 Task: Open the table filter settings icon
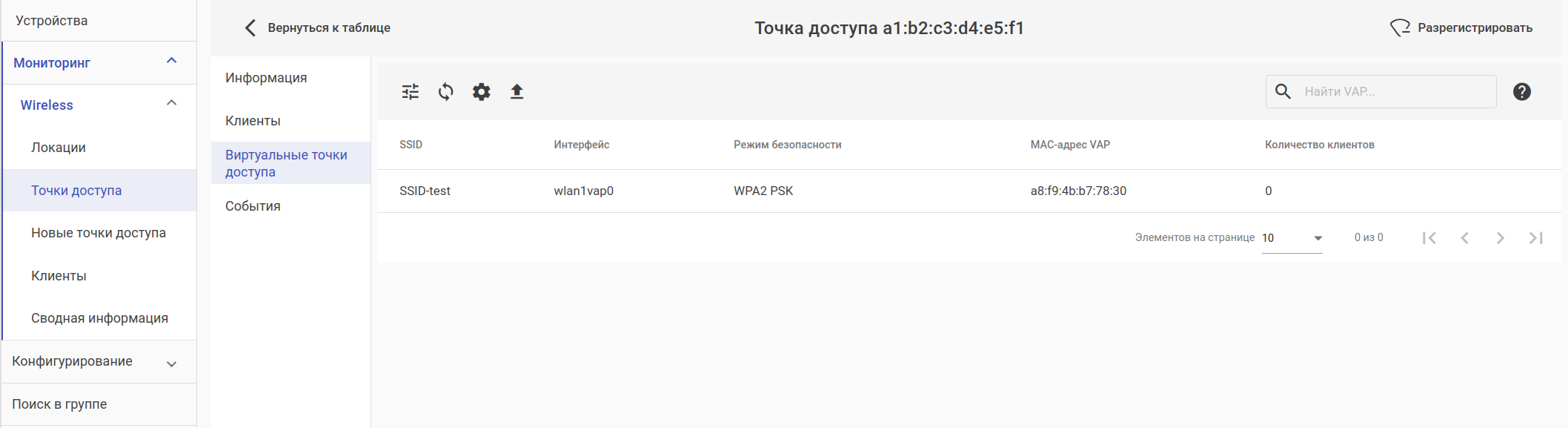[411, 92]
